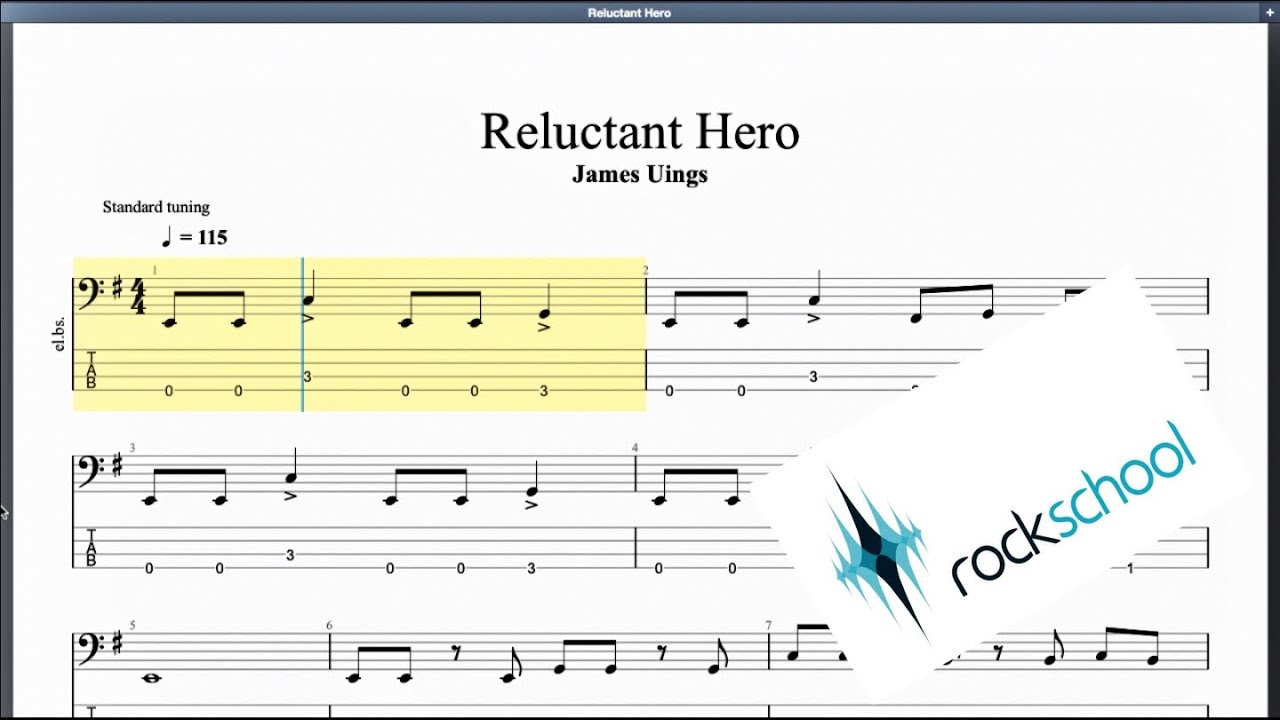Click the bass clef on the first staff
Image resolution: width=1280 pixels, height=720 pixels.
[90, 295]
